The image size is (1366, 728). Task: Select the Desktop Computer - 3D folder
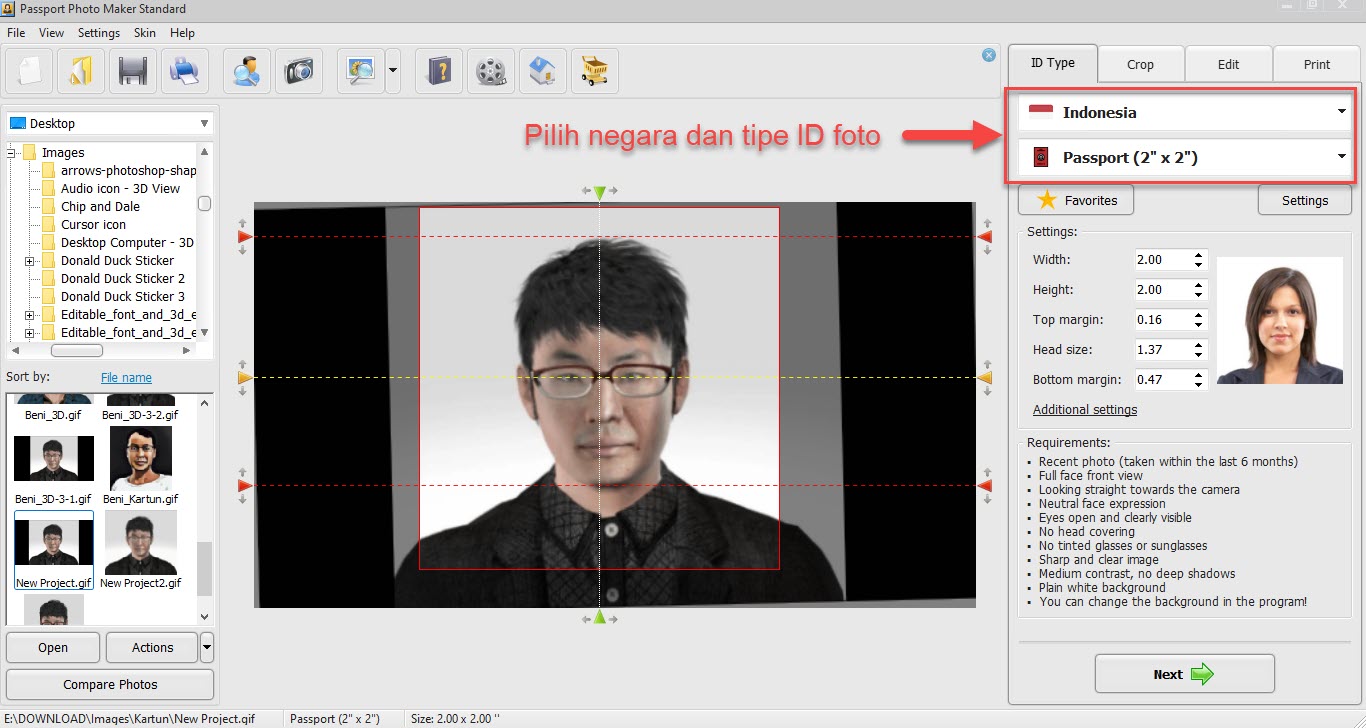[x=127, y=243]
